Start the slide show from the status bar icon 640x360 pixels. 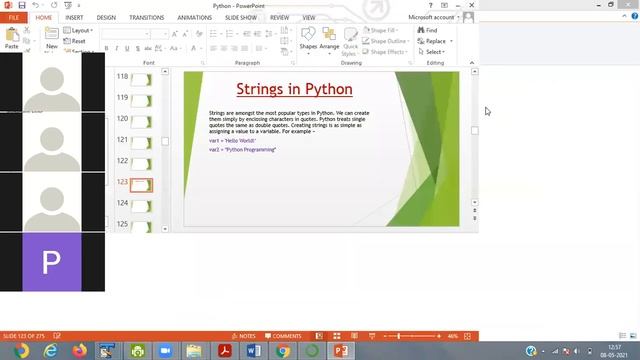(372, 336)
